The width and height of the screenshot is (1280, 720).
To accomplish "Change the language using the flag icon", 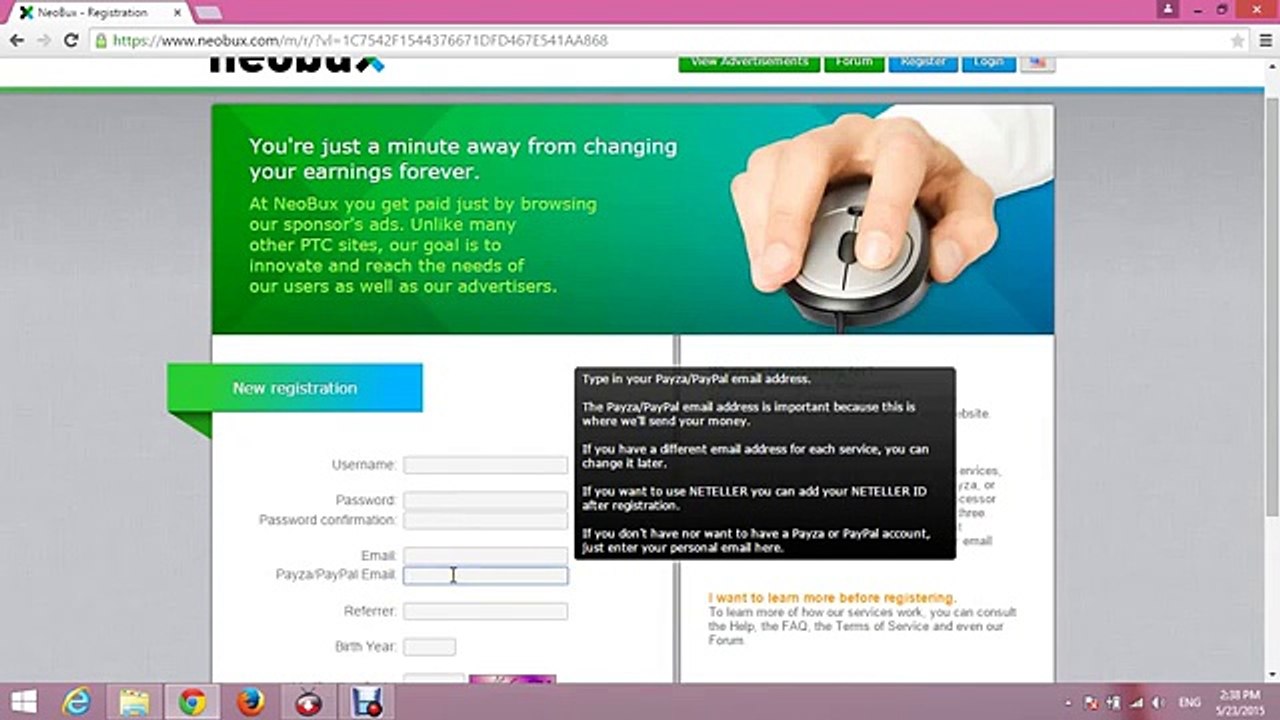I will [1037, 62].
